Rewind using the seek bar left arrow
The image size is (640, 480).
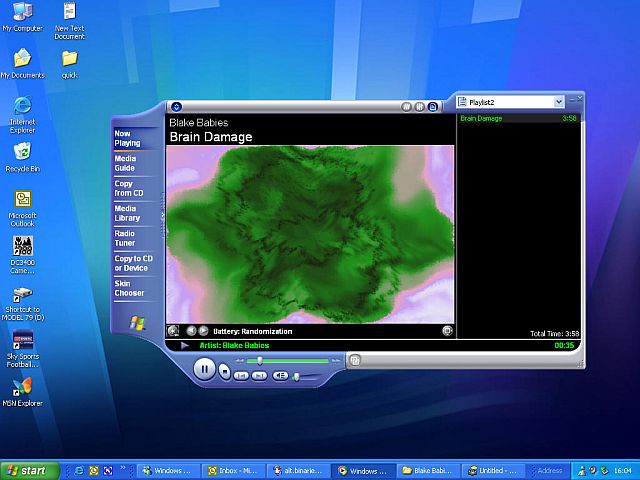240,361
